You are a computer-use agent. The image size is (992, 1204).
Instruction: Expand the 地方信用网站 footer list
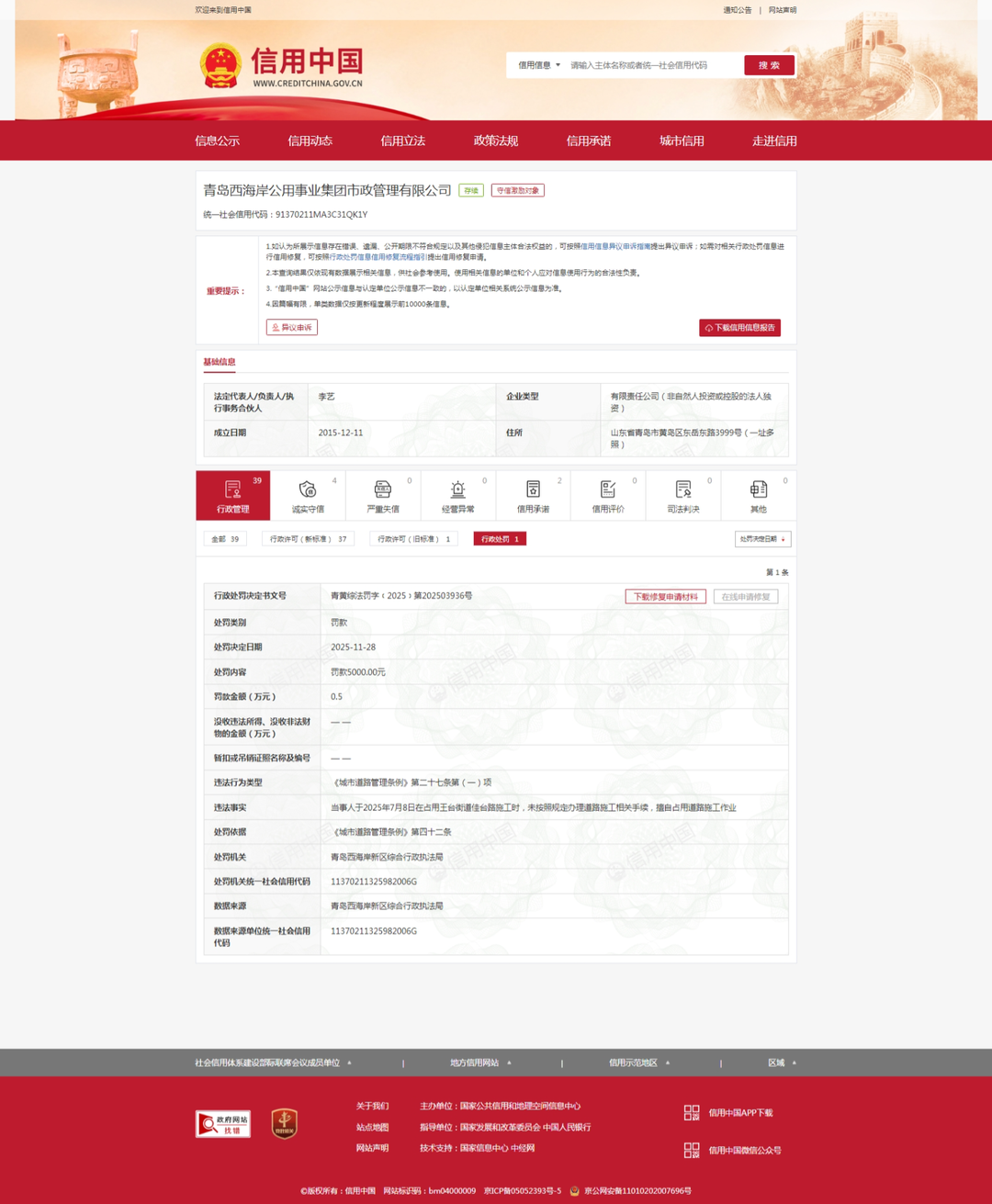pos(480,1063)
